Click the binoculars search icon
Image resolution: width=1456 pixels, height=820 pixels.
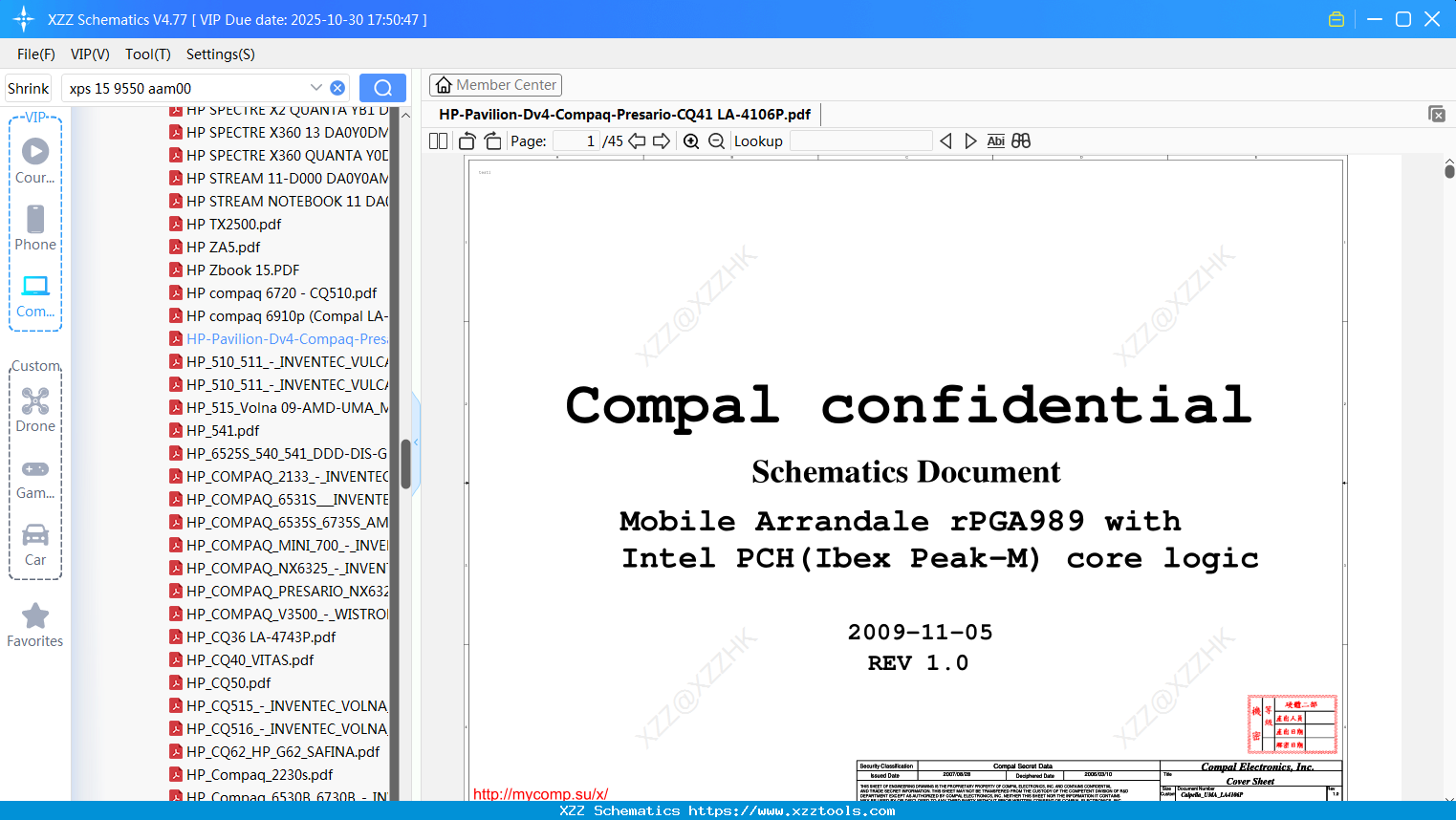[1021, 141]
